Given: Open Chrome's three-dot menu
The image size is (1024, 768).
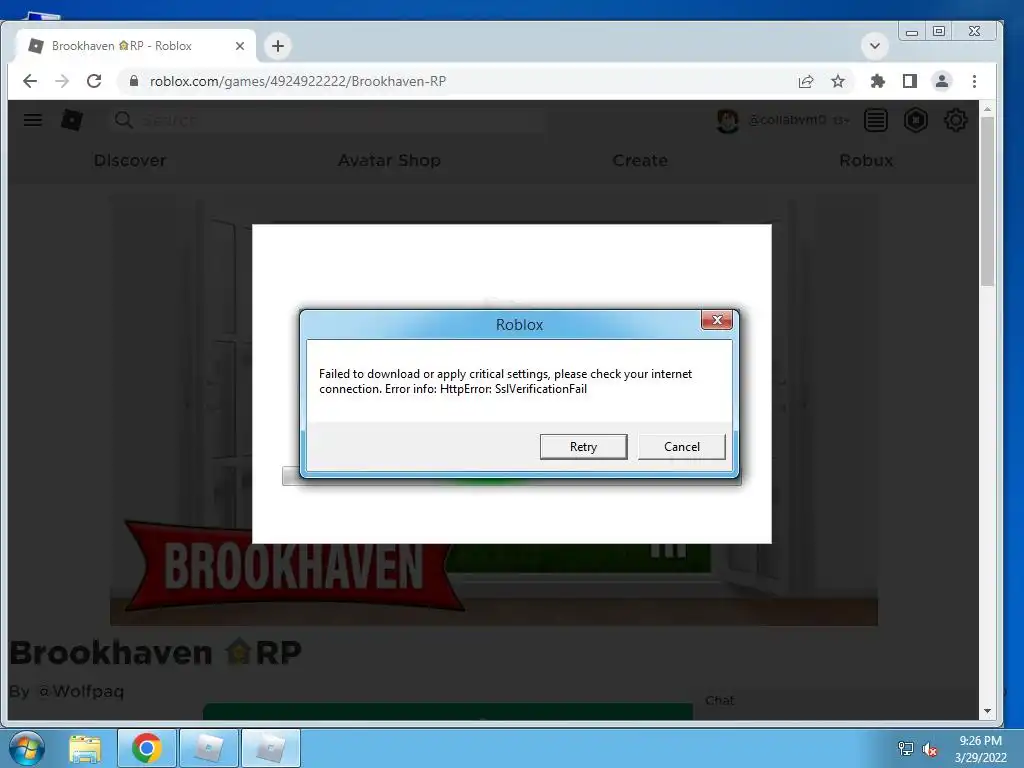Looking at the screenshot, I should [x=974, y=81].
